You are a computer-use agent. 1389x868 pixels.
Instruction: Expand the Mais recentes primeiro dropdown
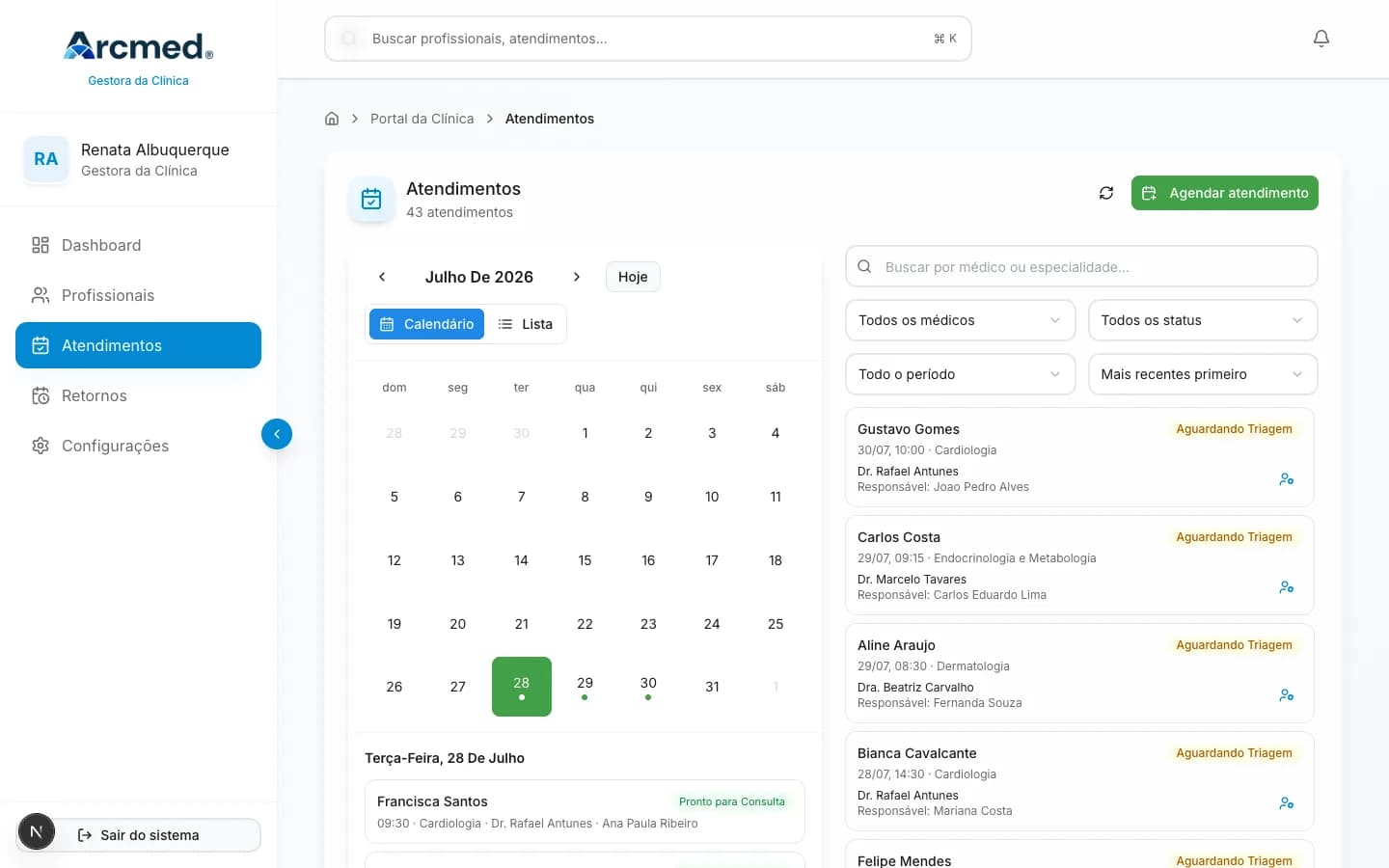pos(1203,374)
